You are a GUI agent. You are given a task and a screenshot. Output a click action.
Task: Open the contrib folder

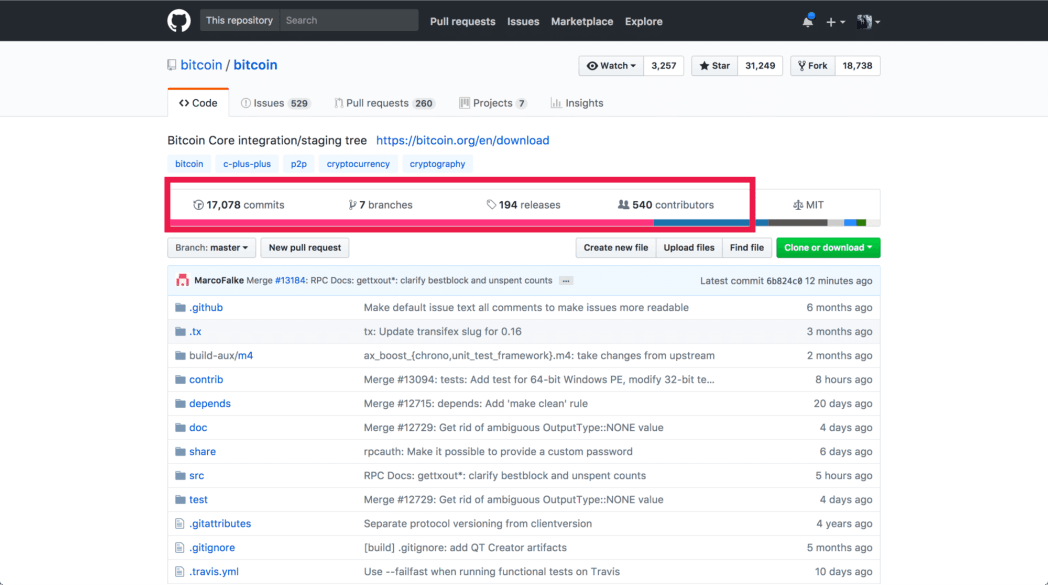coord(206,380)
